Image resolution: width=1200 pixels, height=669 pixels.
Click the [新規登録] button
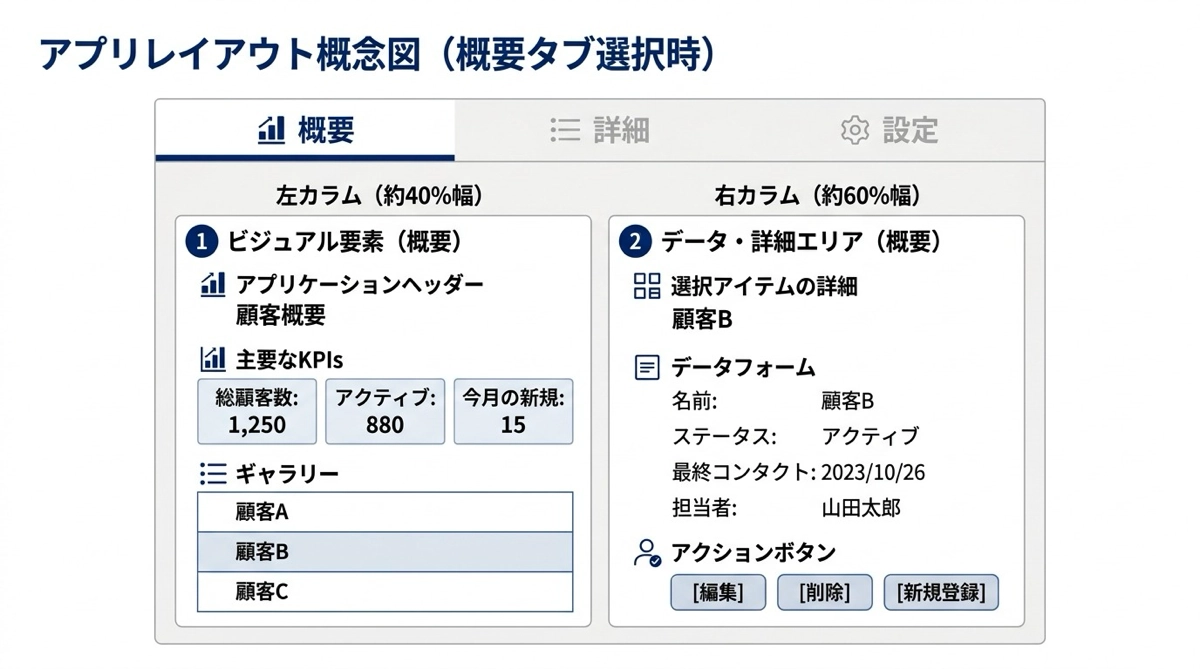click(941, 592)
